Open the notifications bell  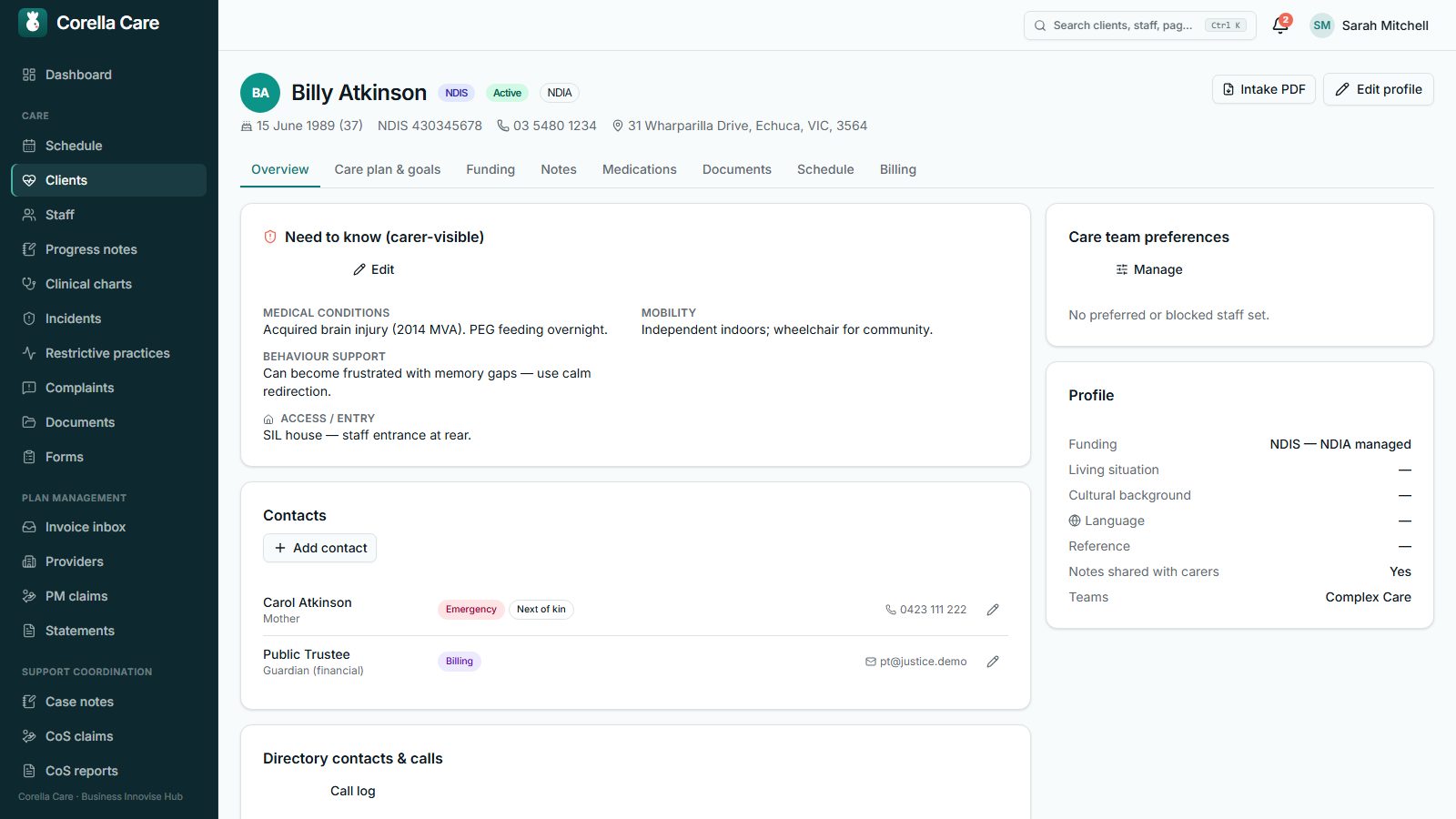1280,25
